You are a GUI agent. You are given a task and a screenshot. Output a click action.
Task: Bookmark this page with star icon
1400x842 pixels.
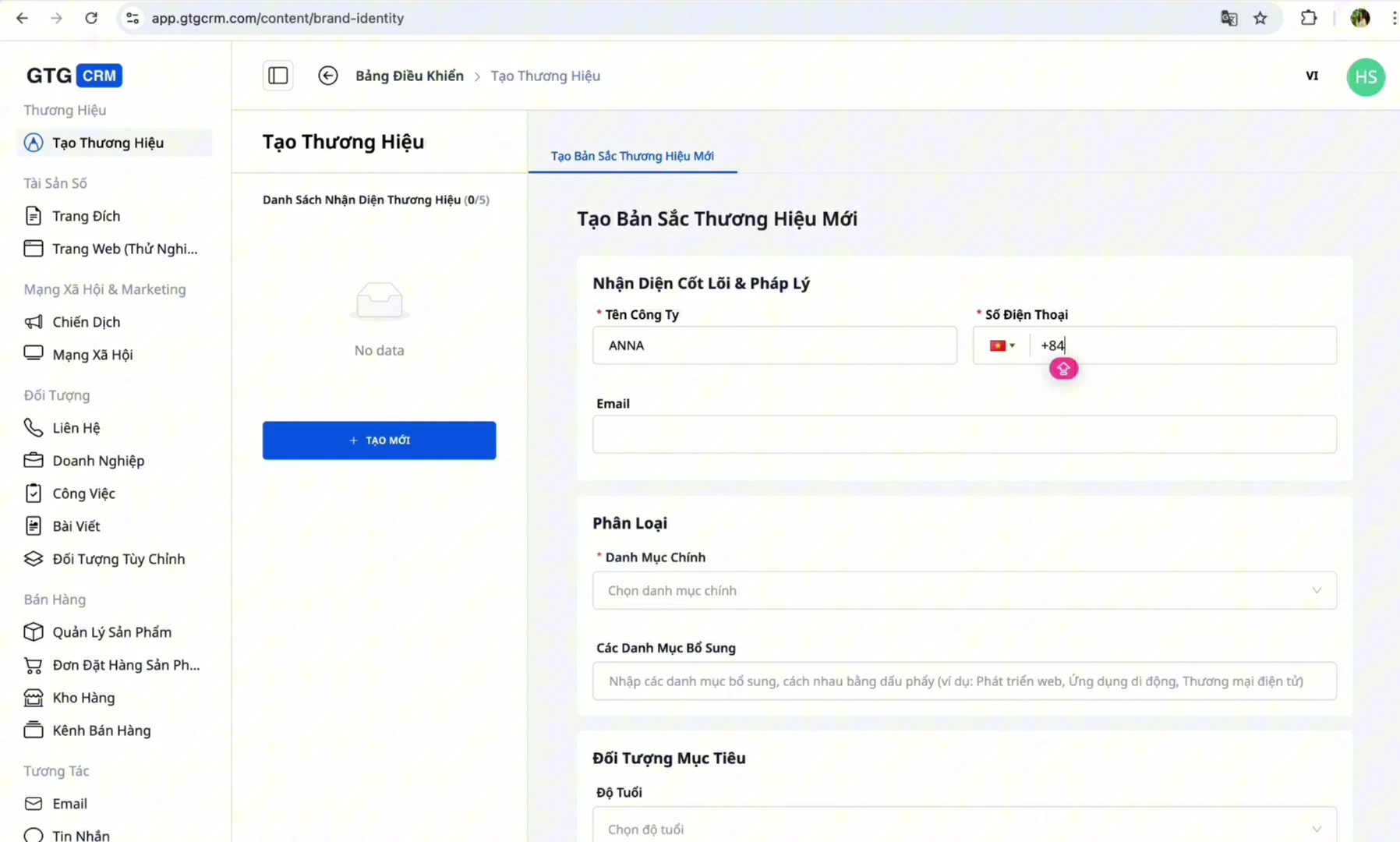coord(1260,18)
